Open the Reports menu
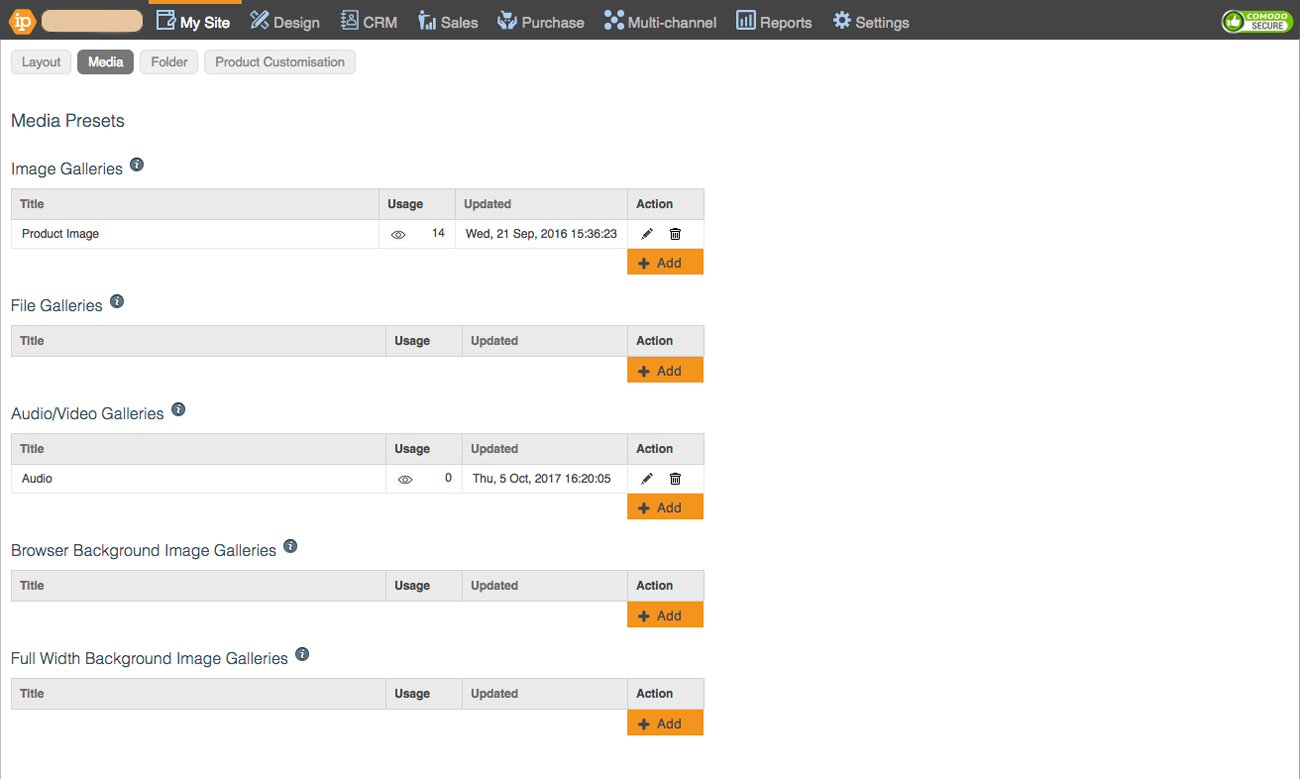This screenshot has width=1300, height=779. [x=774, y=21]
